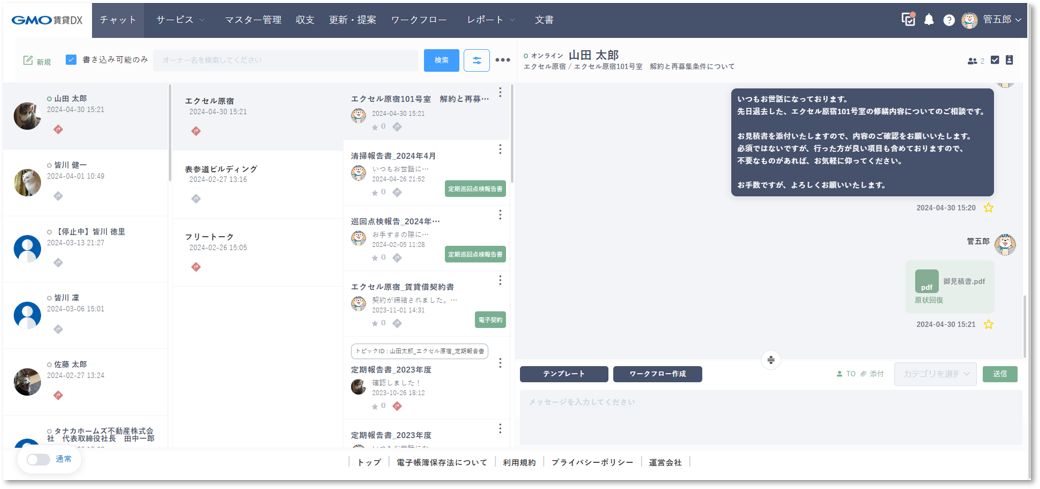Image resolution: width=1040 pixels, height=489 pixels.
Task: Star the message sent at 2024-04-30 15:20
Action: [988, 208]
